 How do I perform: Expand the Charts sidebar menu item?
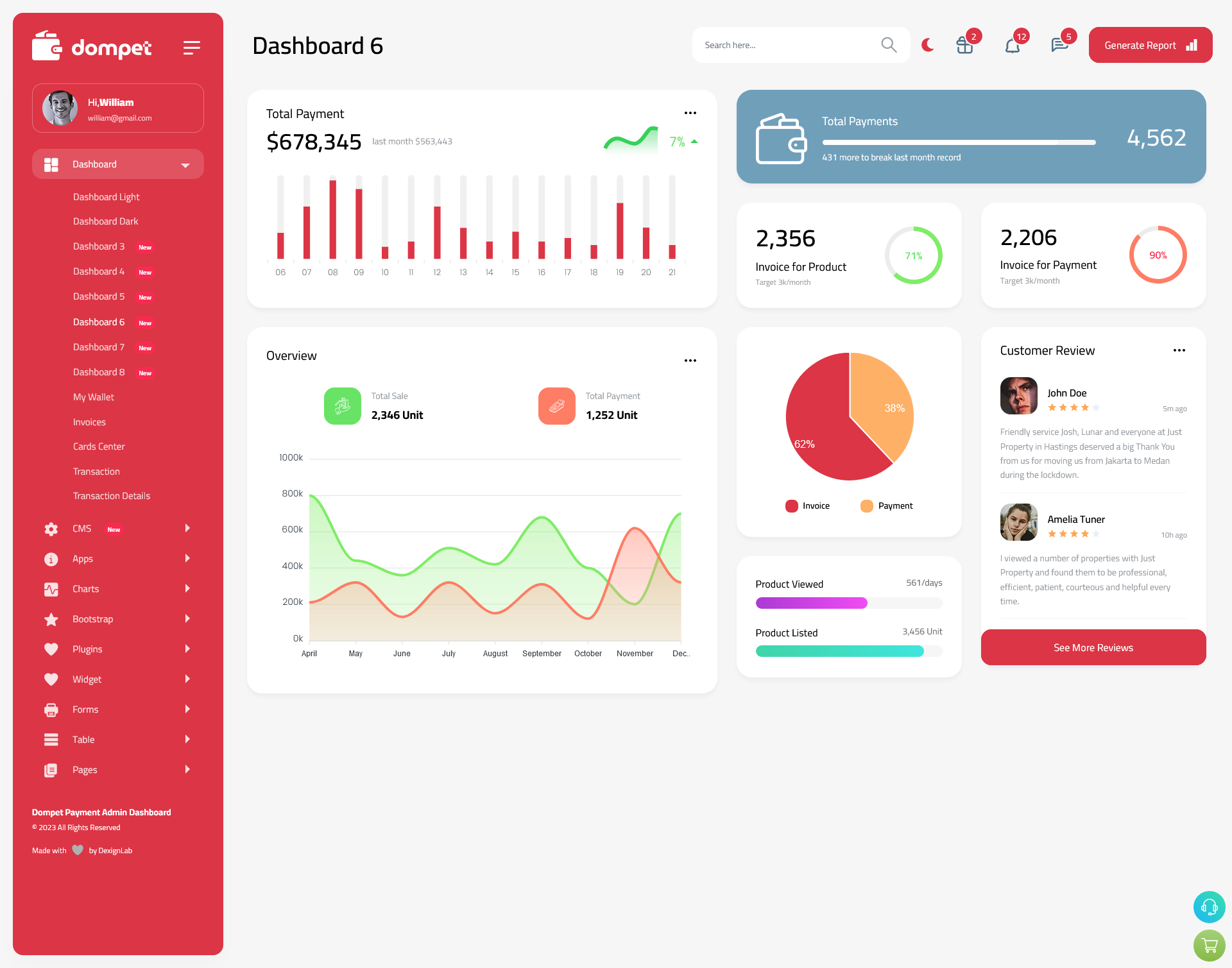[x=113, y=588]
